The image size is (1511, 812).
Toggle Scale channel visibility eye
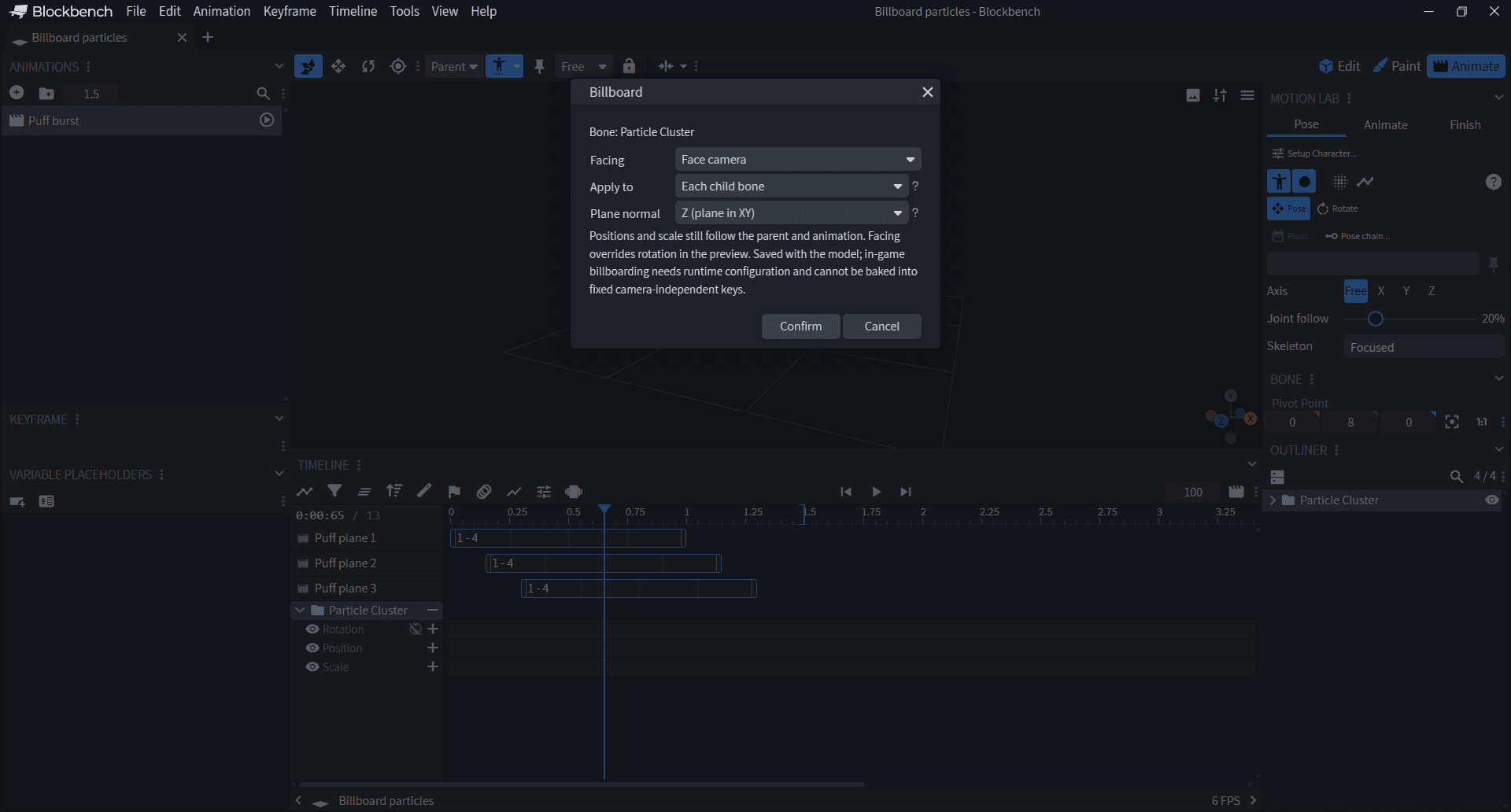(x=312, y=667)
